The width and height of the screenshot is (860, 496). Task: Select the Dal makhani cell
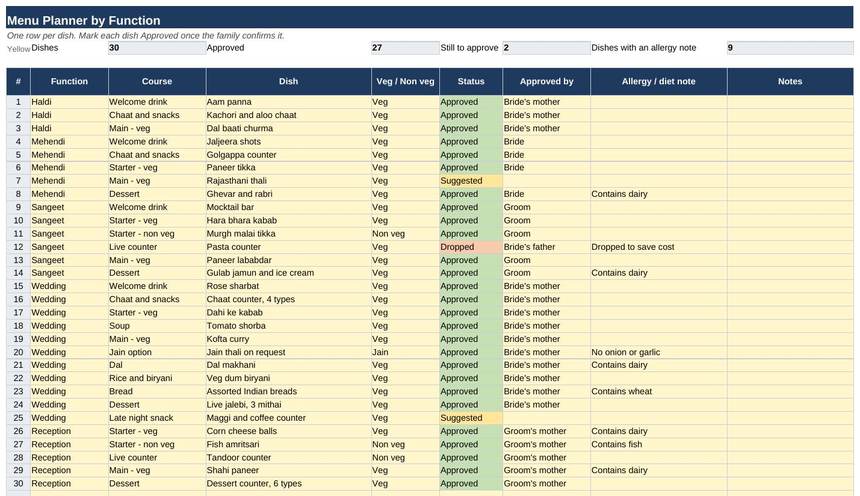(x=288, y=365)
